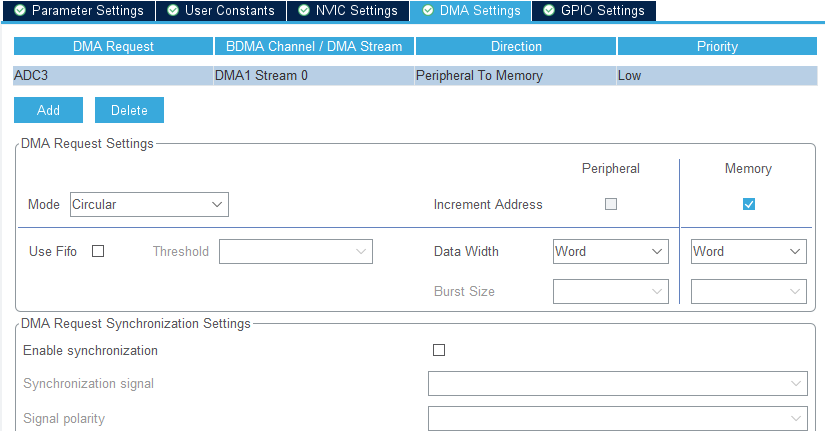Open the Mode dropdown showing Circular
825x431 pixels.
(149, 205)
